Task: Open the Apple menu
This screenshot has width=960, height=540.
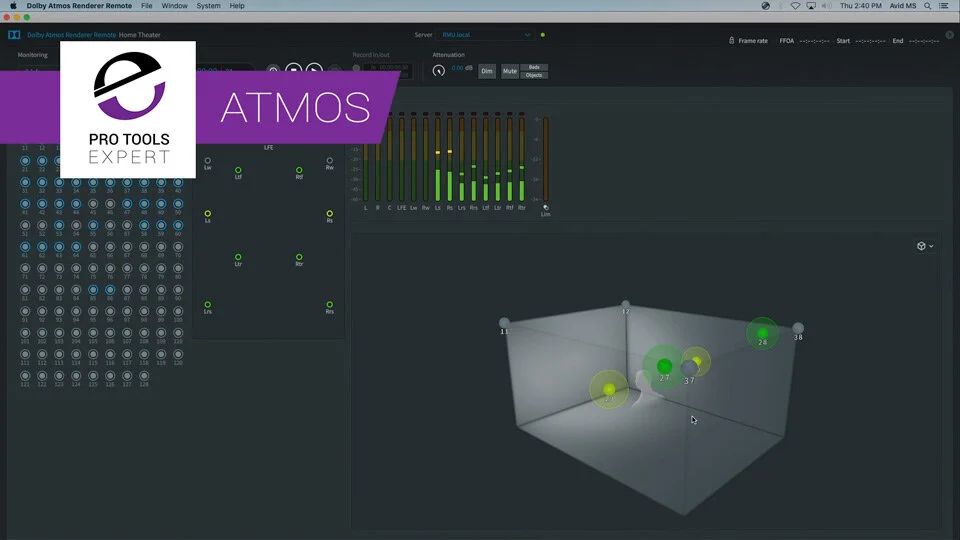Action: click(x=13, y=6)
